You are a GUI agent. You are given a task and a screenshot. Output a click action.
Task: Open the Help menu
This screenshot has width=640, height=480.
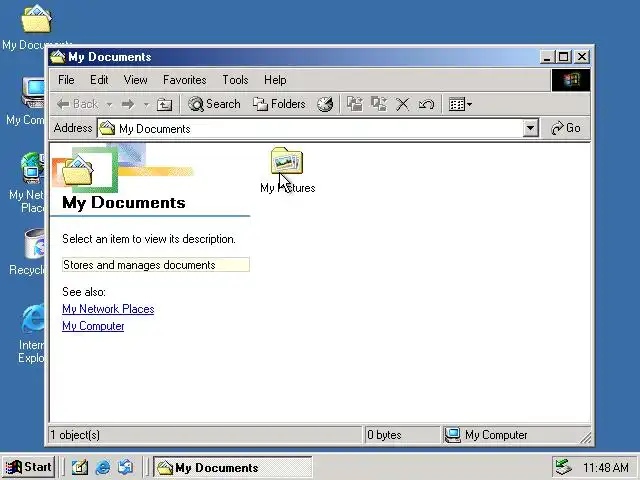[275, 80]
